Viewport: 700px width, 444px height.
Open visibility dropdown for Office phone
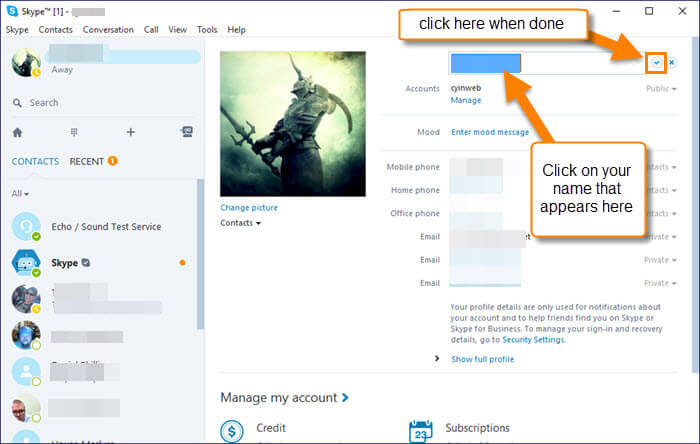pos(662,213)
